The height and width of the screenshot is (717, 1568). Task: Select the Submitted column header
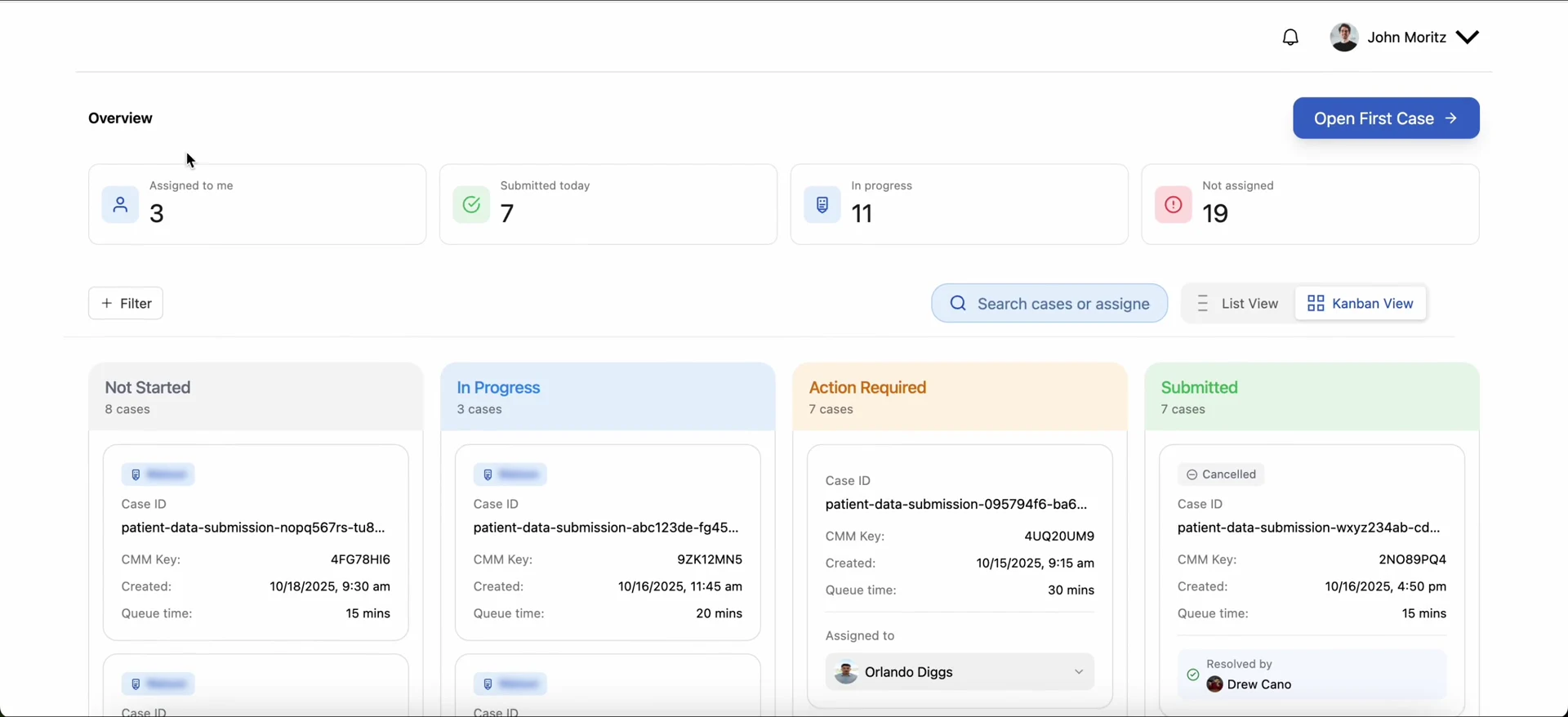1312,397
